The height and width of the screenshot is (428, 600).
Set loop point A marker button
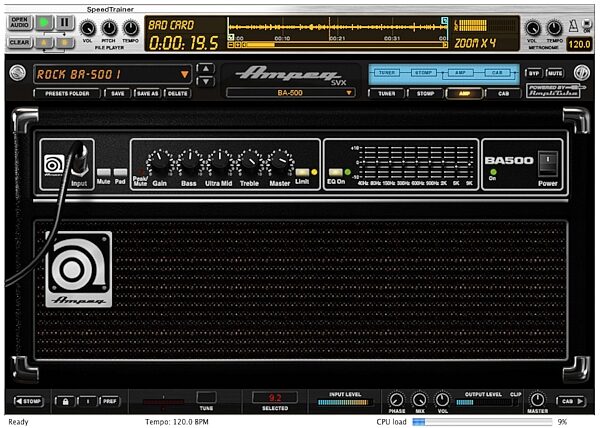coord(44,42)
